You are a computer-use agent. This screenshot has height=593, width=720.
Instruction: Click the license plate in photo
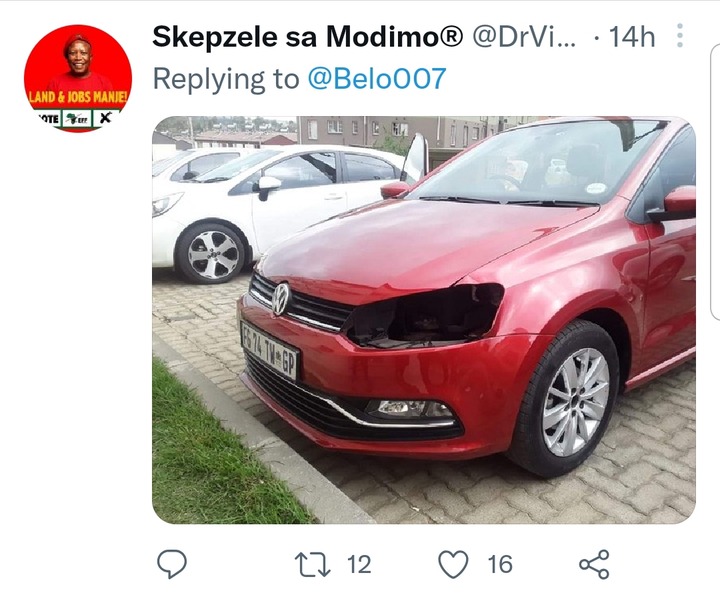270,350
